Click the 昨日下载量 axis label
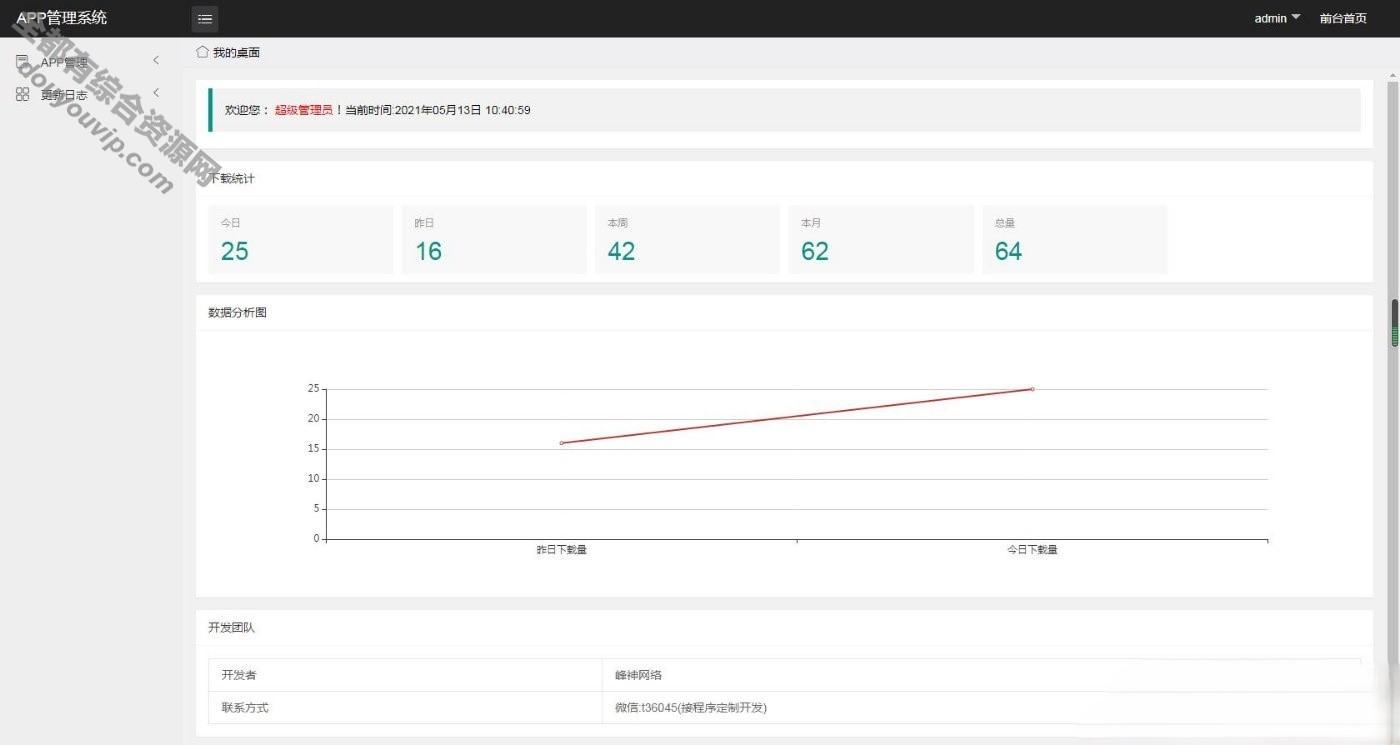This screenshot has height=745, width=1400. (562, 549)
